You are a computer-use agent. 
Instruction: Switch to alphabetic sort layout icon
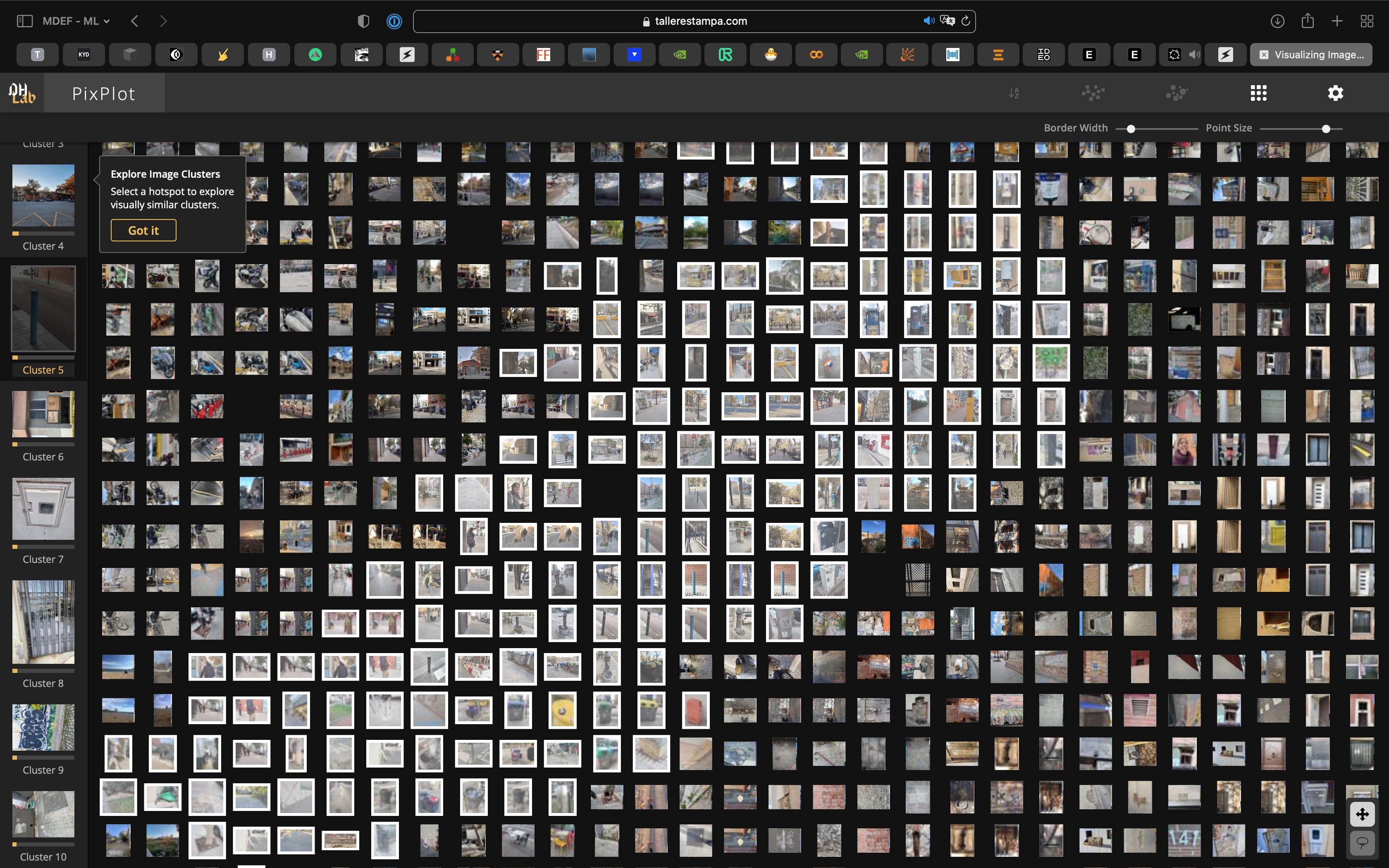click(1014, 93)
